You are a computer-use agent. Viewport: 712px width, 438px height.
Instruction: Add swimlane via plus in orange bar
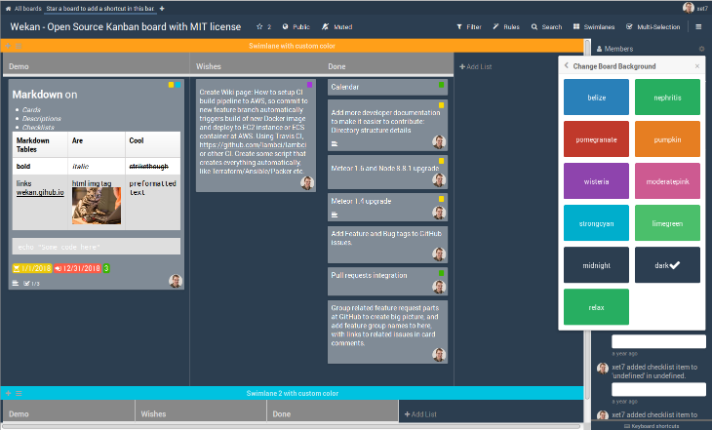(8, 46)
